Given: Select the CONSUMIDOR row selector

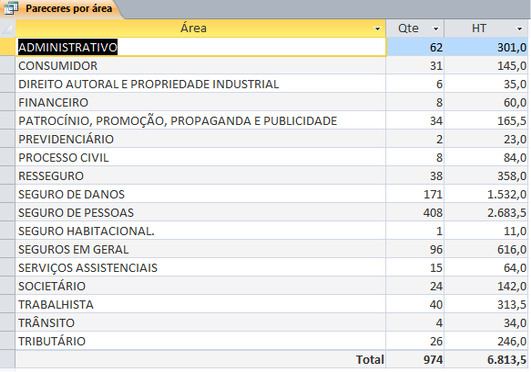Looking at the screenshot, I should coord(7,66).
